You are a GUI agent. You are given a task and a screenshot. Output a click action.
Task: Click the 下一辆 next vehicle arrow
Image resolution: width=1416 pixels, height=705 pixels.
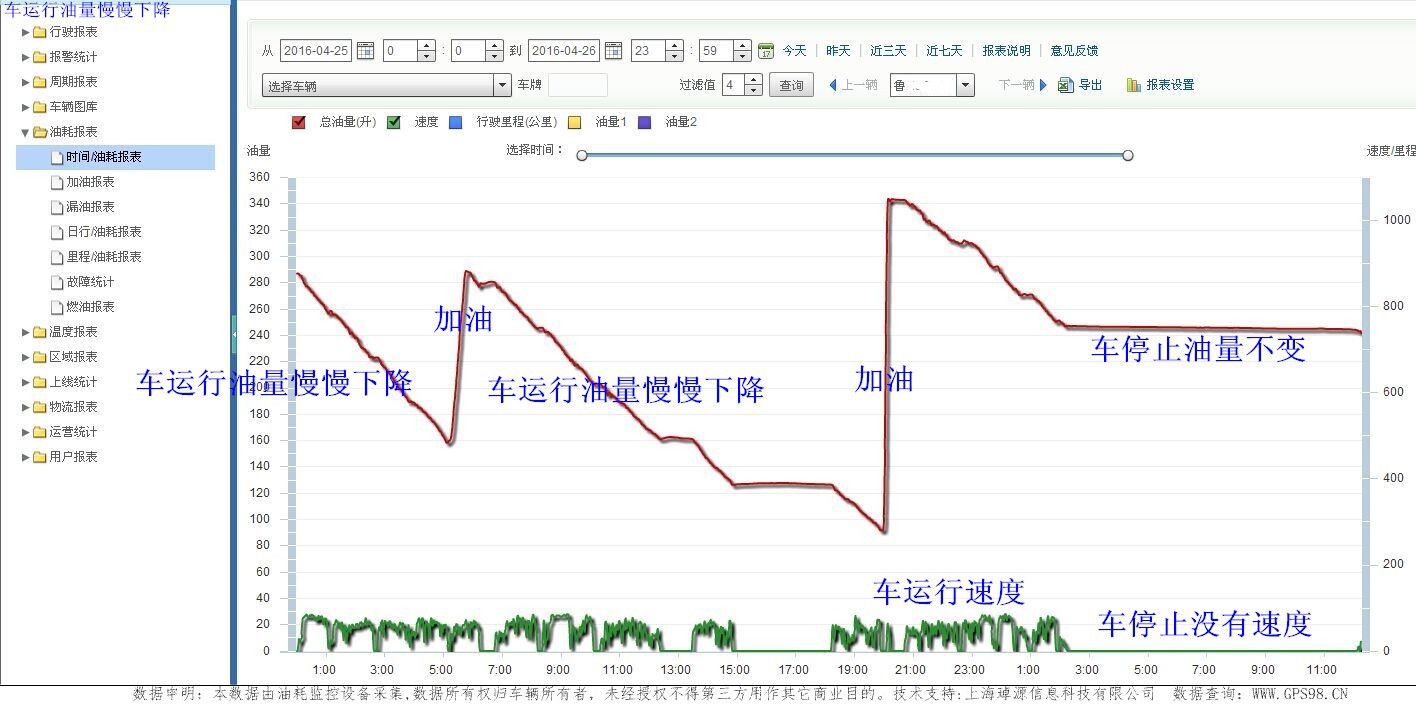click(1043, 85)
